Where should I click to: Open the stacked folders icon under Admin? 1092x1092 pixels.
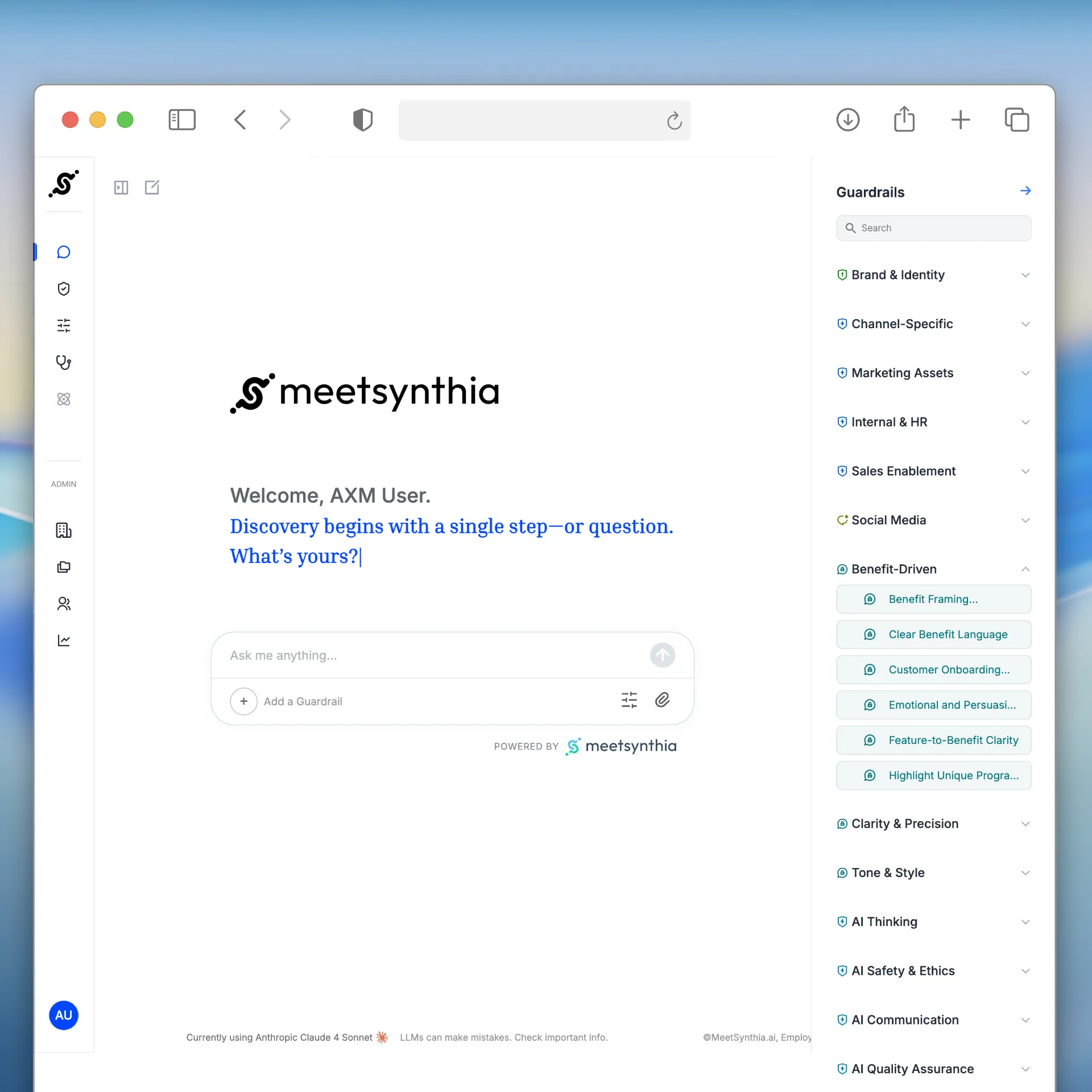[64, 567]
